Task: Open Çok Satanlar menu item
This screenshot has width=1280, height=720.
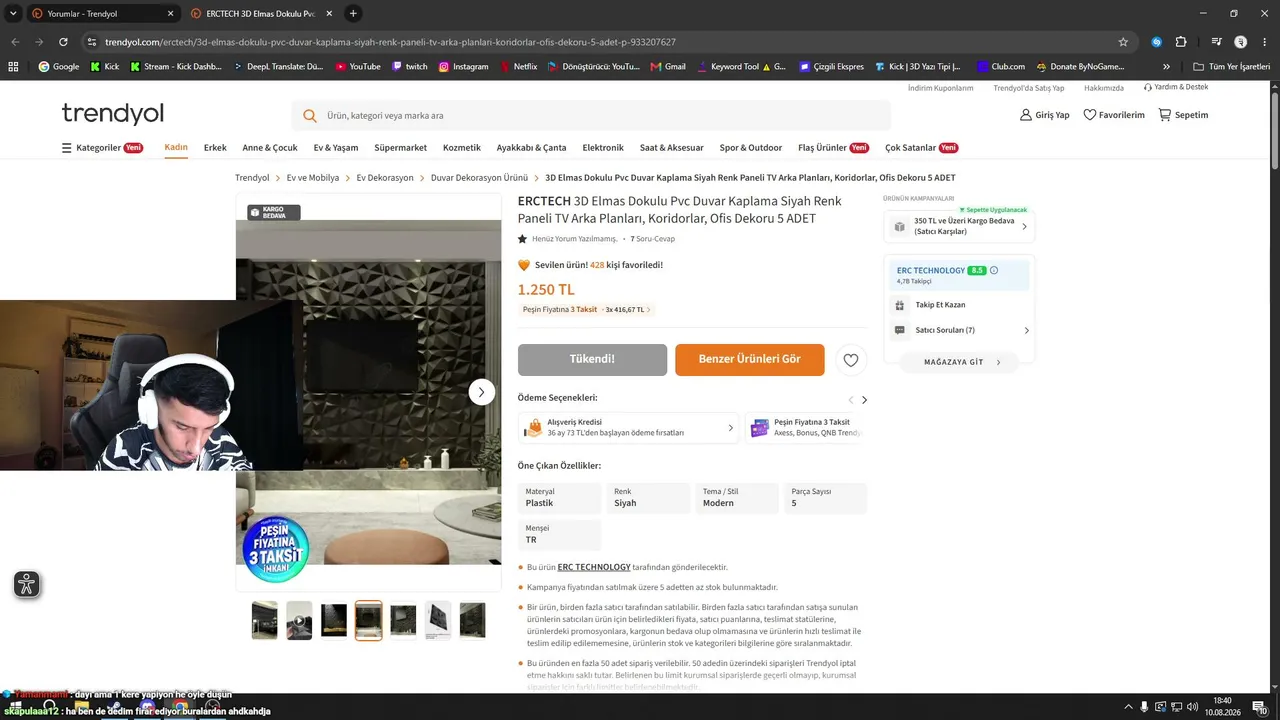Action: coord(921,148)
